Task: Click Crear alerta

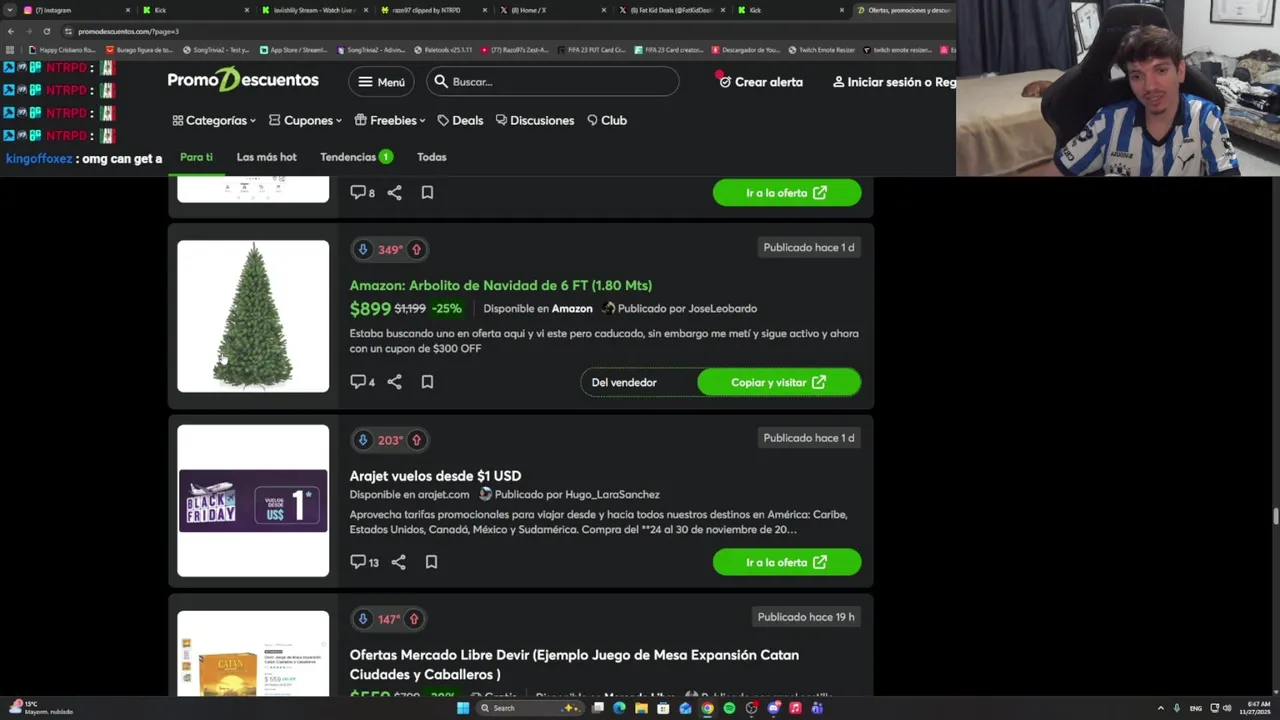Action: coord(760,82)
